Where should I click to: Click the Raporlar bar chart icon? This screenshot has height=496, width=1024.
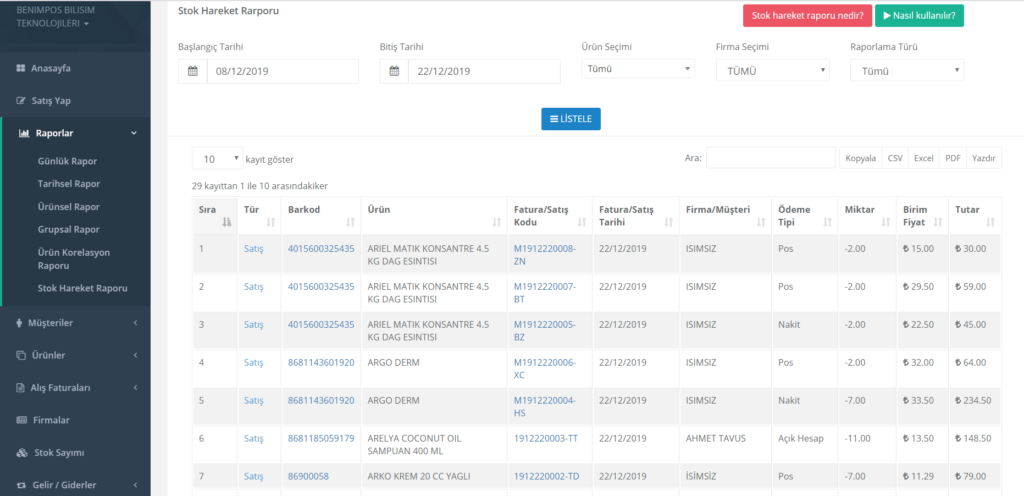(24, 134)
